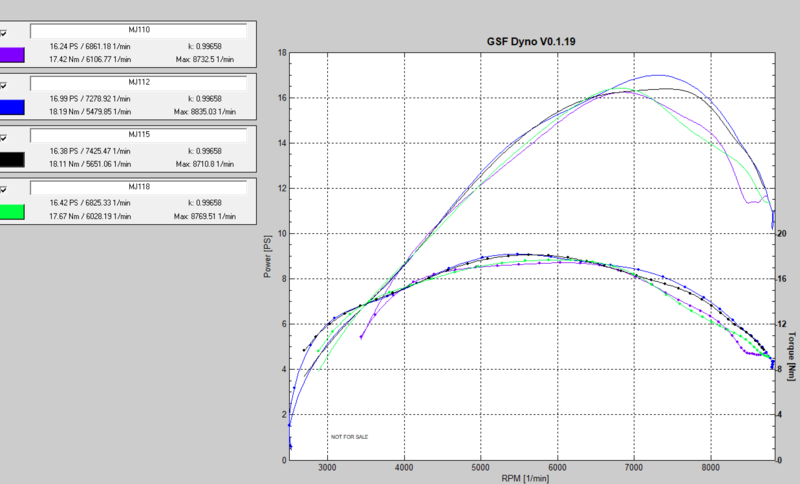
Task: Click the 'RPM [1/min]' axis label
Action: [x=526, y=478]
